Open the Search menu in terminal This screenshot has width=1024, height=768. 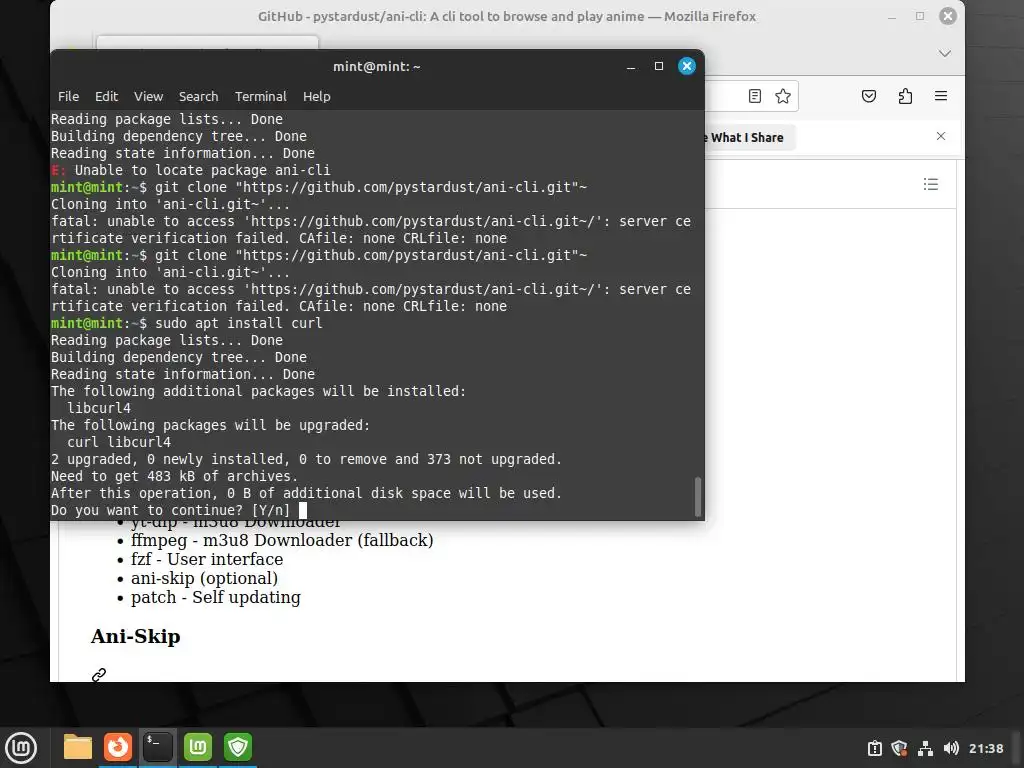[x=199, y=97]
